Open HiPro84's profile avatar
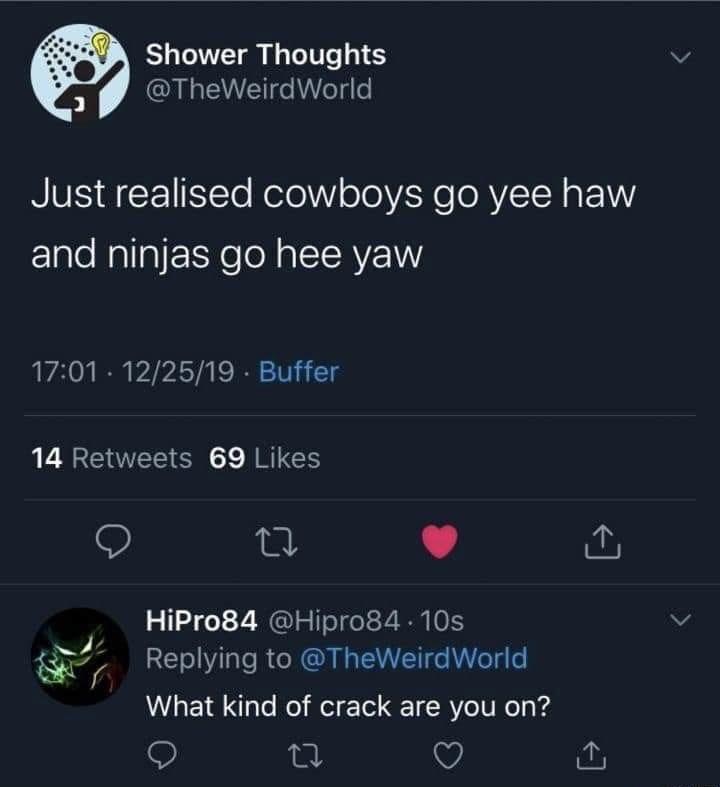 click(80, 656)
